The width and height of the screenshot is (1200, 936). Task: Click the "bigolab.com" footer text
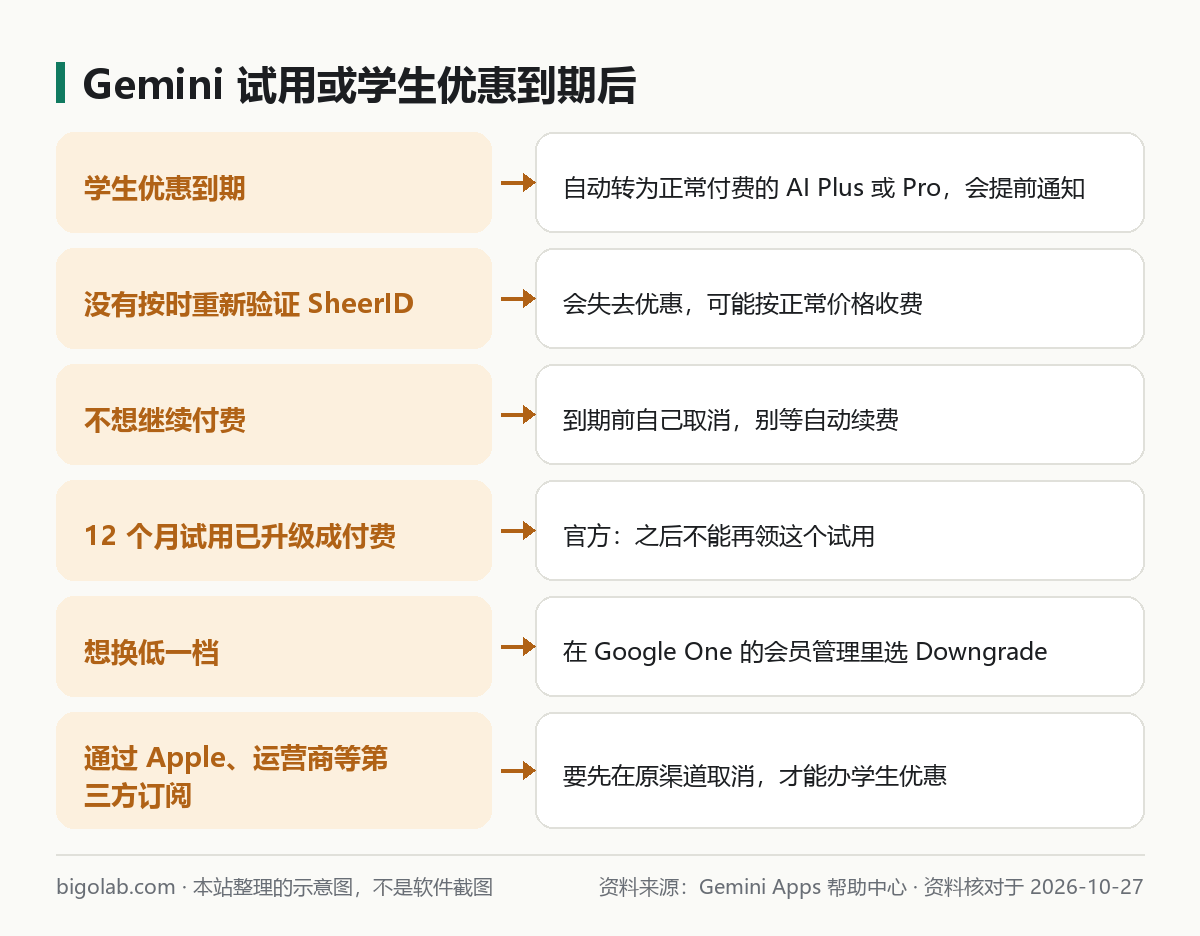[x=116, y=887]
